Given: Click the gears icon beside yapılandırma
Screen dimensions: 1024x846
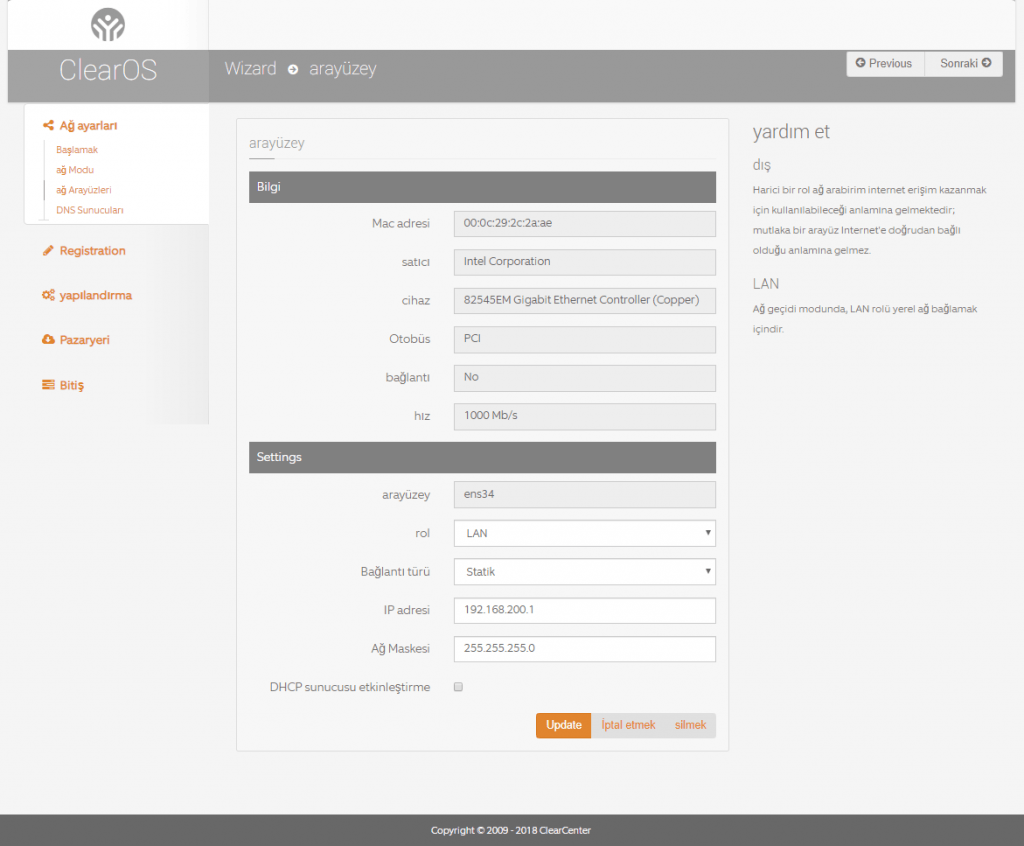Looking at the screenshot, I should (48, 296).
